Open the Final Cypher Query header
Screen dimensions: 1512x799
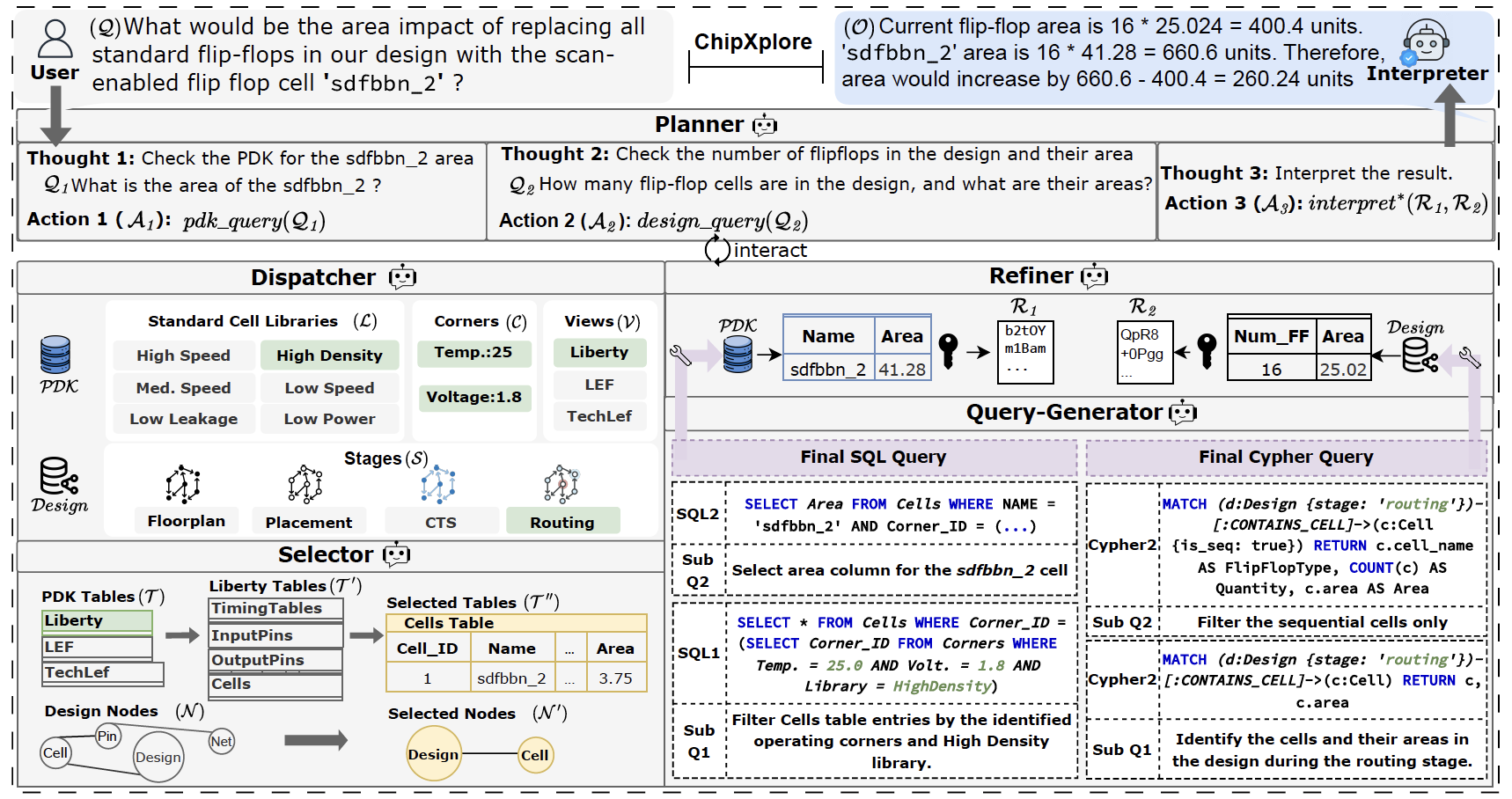click(x=1286, y=458)
